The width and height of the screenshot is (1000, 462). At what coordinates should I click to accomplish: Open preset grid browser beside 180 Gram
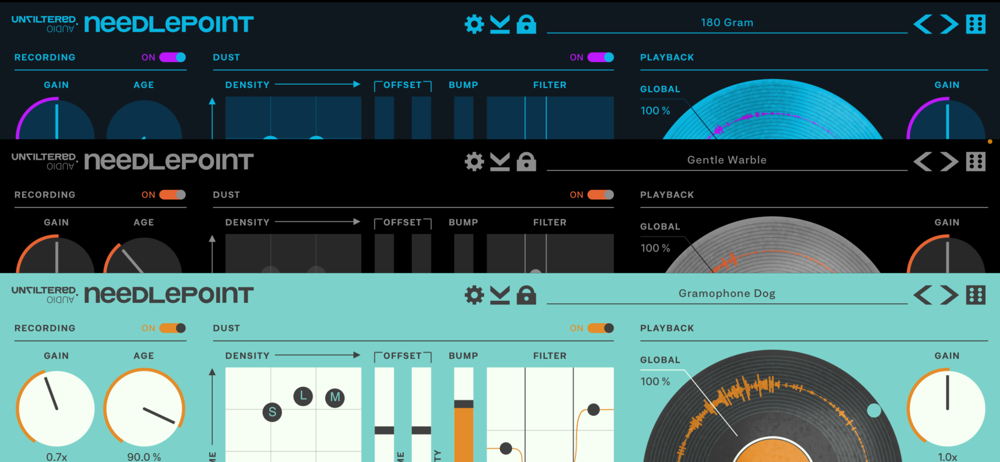pyautogui.click(x=975, y=24)
